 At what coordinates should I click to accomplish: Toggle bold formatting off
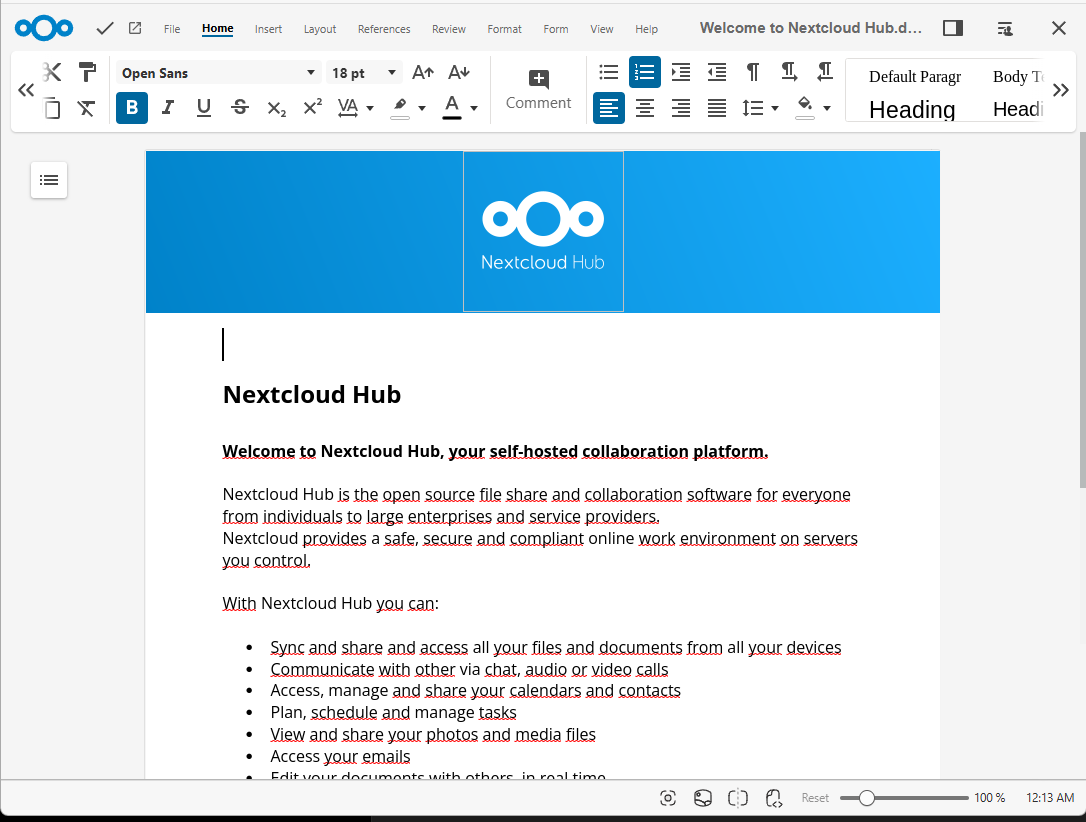pyautogui.click(x=132, y=108)
